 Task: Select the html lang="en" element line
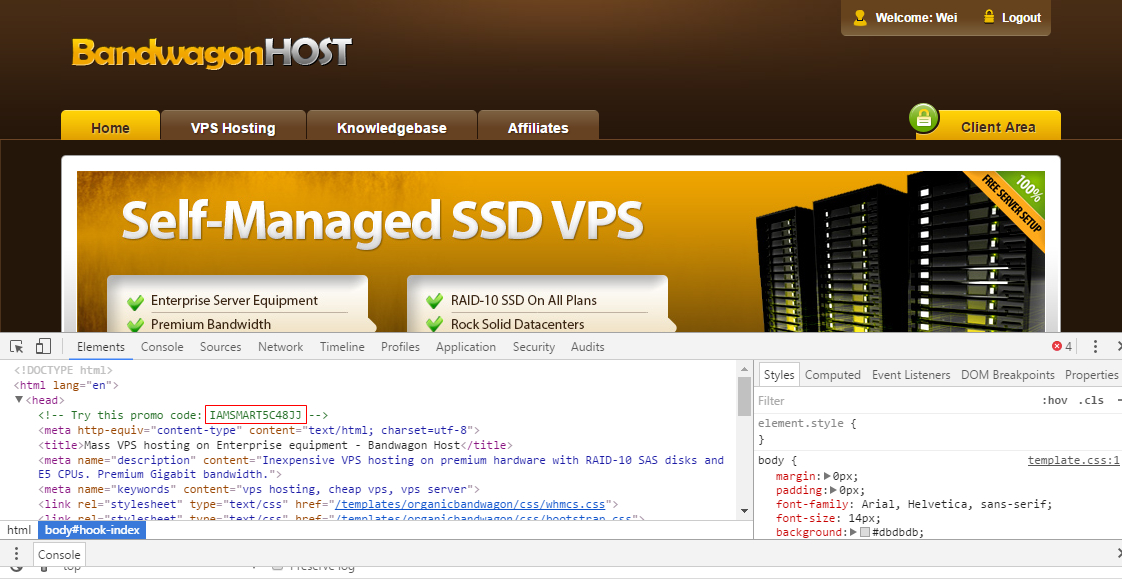click(66, 385)
